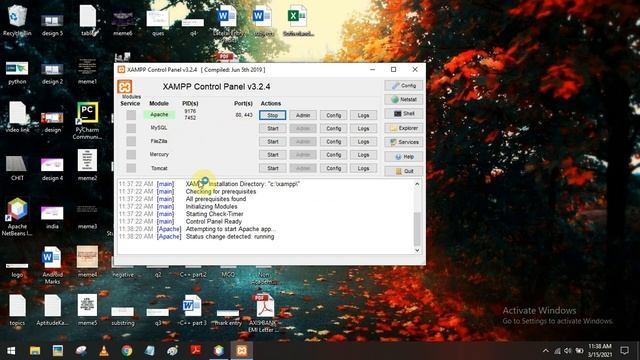Select the python desktop icon

coord(17,73)
